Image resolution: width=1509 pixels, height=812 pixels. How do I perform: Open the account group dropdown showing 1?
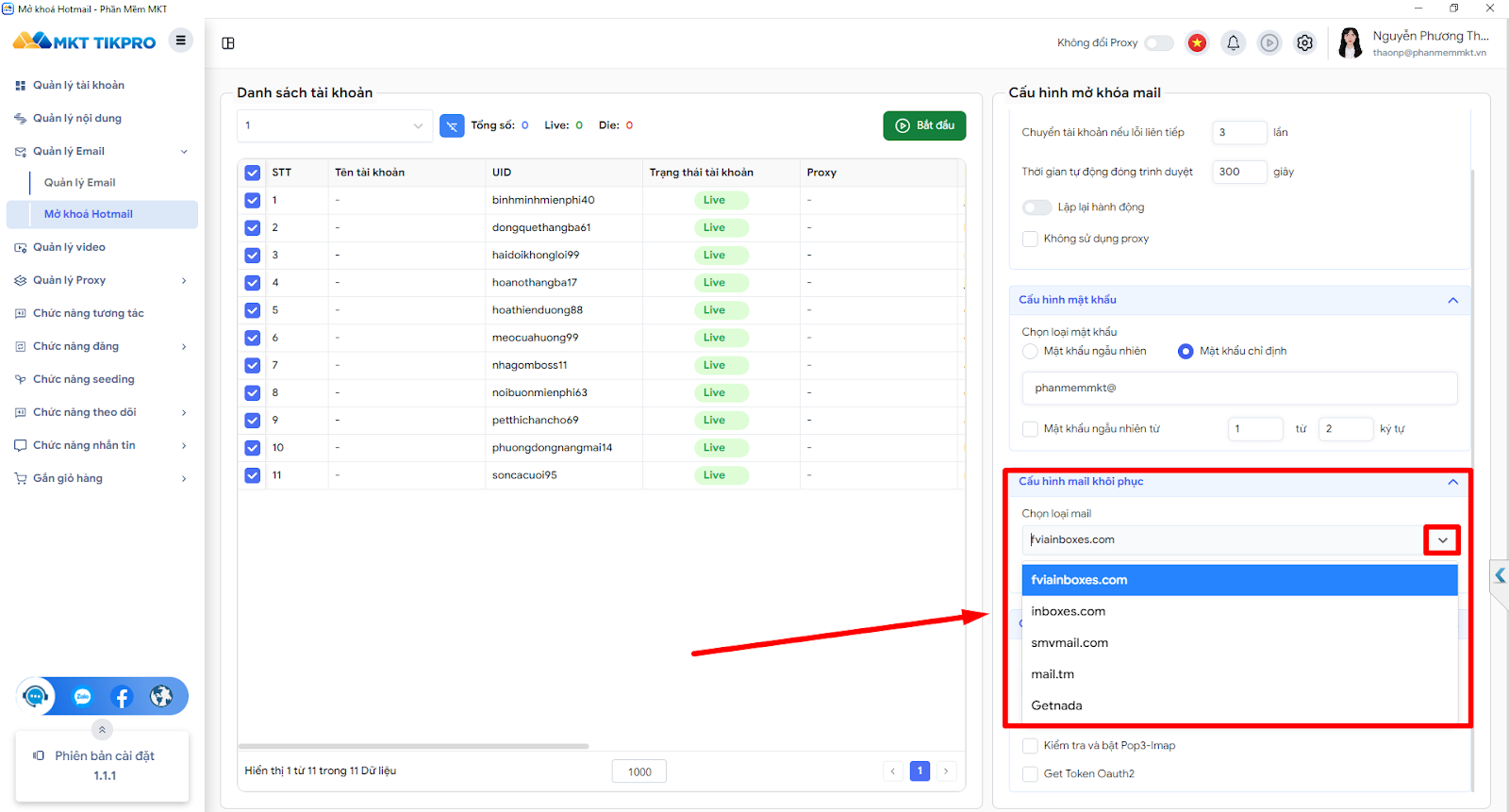click(335, 125)
